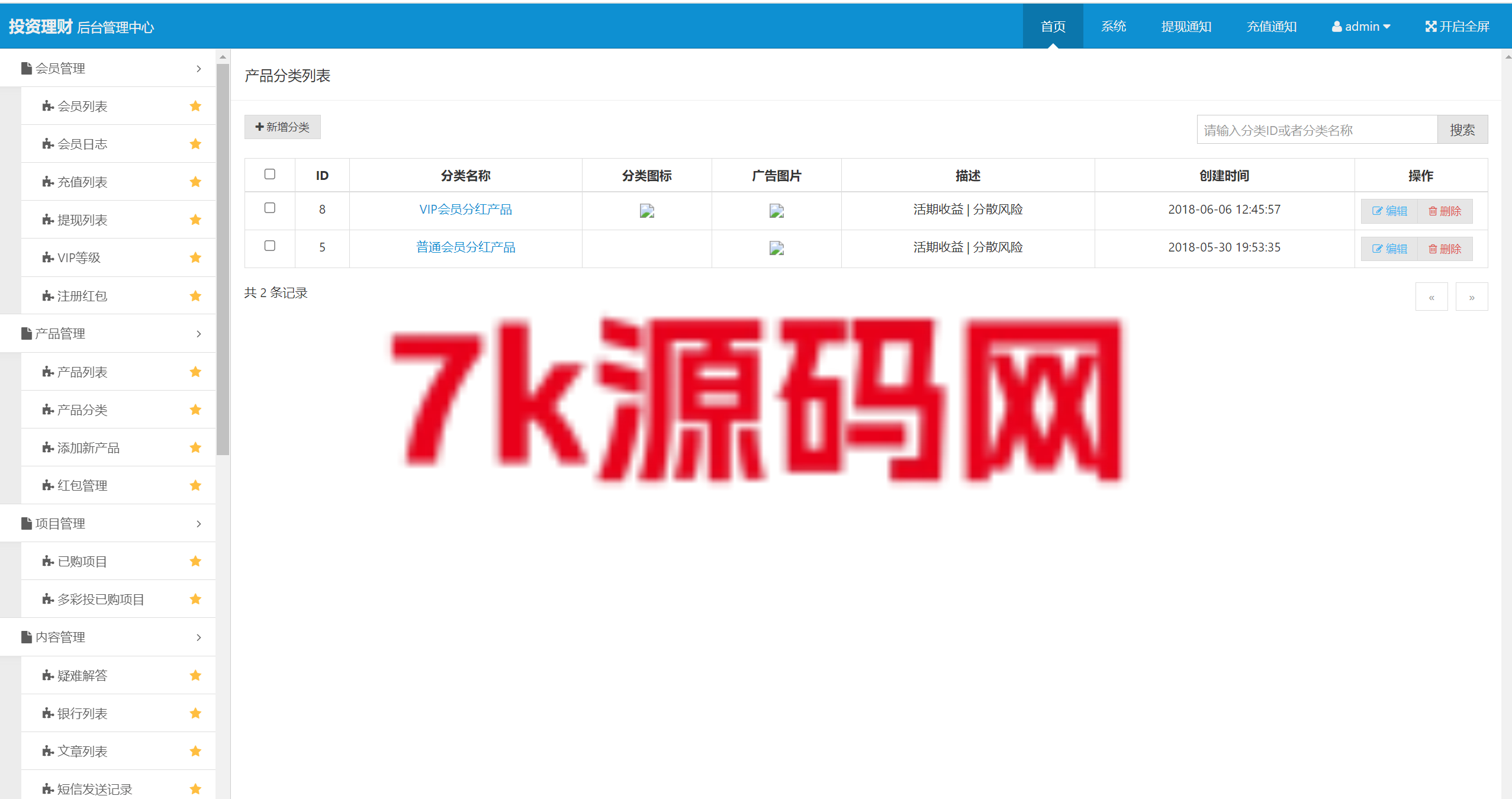1512x799 pixels.
Task: Click the star icon beside 会员日志
Action: tap(195, 144)
